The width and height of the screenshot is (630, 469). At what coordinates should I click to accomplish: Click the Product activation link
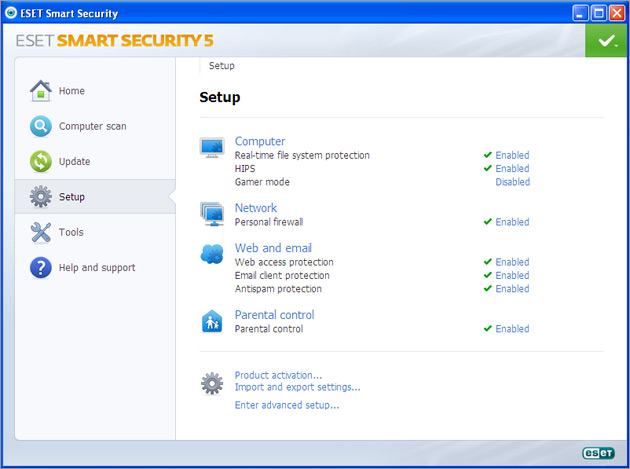pyautogui.click(x=278, y=375)
